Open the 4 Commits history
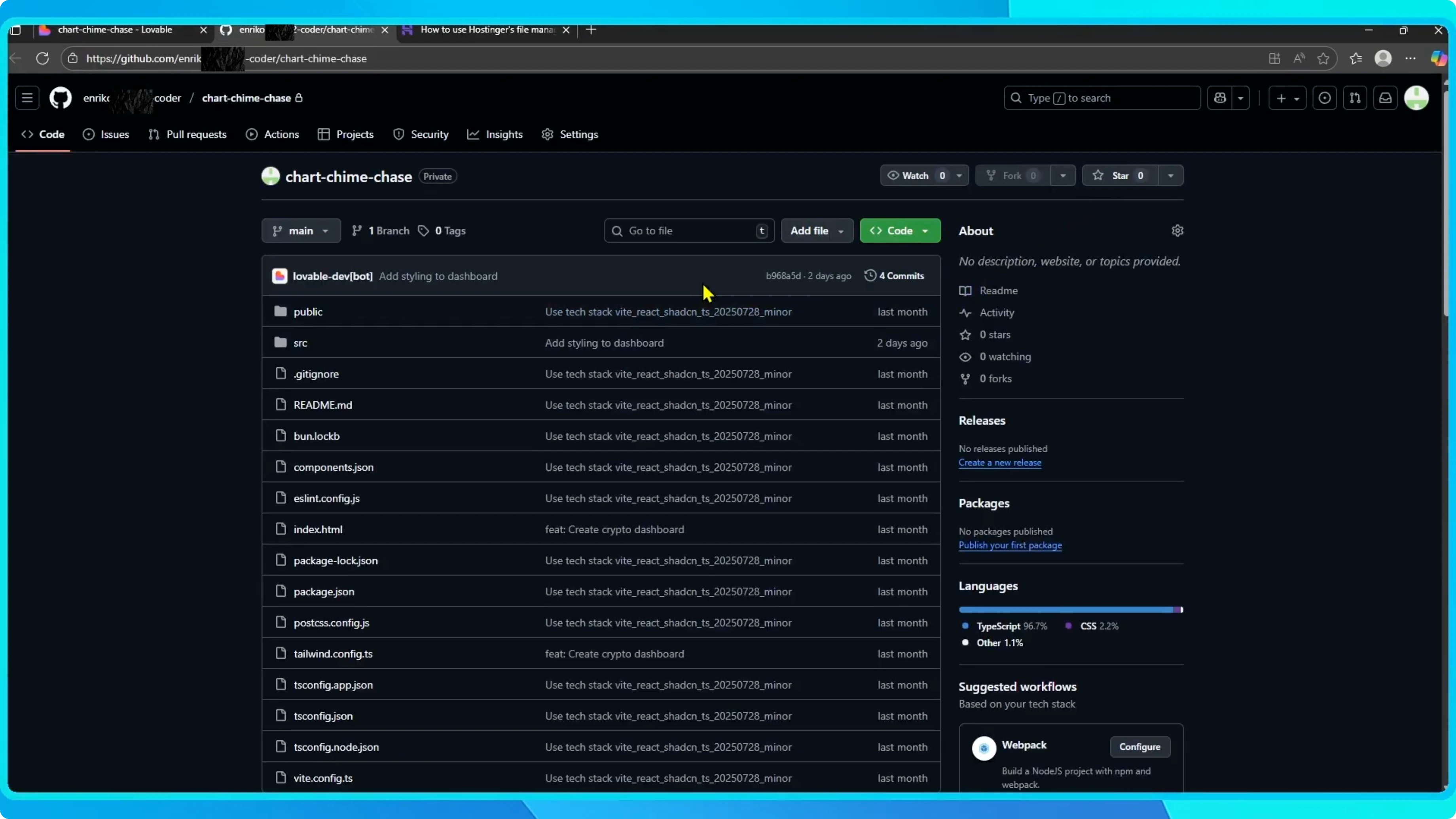The width and height of the screenshot is (1456, 819). point(894,276)
